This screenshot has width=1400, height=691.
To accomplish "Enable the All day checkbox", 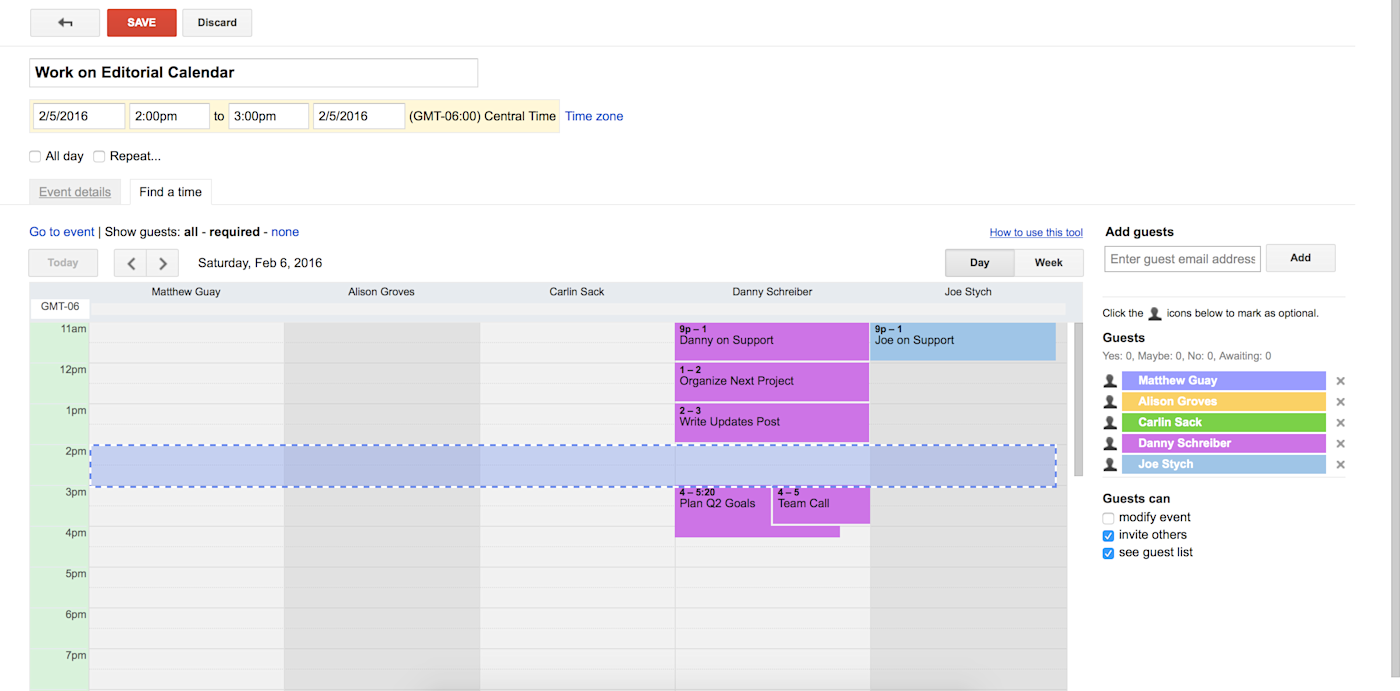I will [35, 156].
